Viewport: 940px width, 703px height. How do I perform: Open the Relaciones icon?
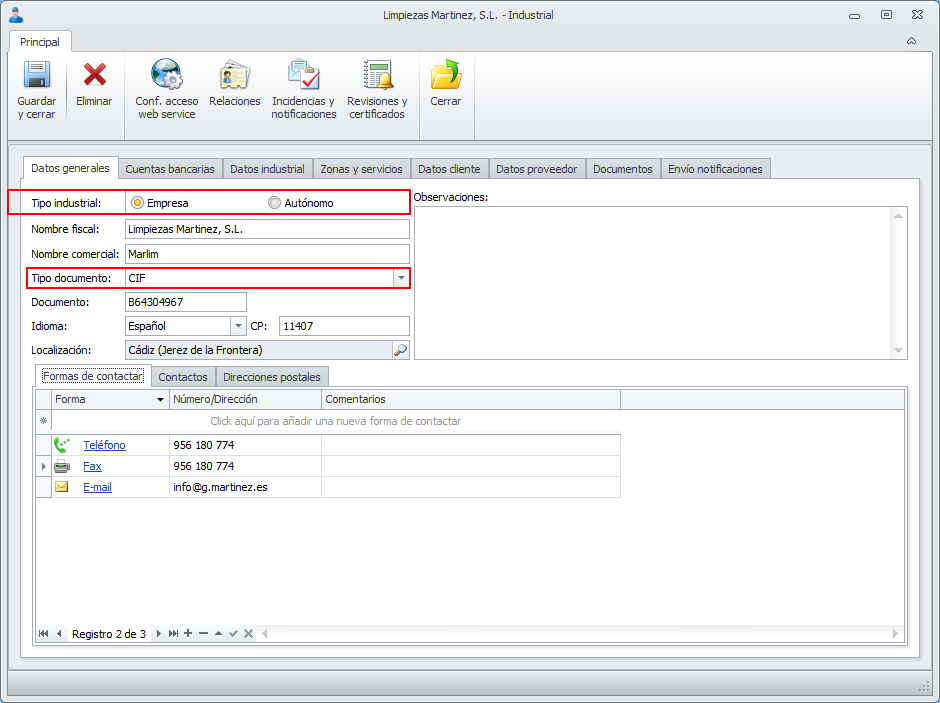click(234, 75)
